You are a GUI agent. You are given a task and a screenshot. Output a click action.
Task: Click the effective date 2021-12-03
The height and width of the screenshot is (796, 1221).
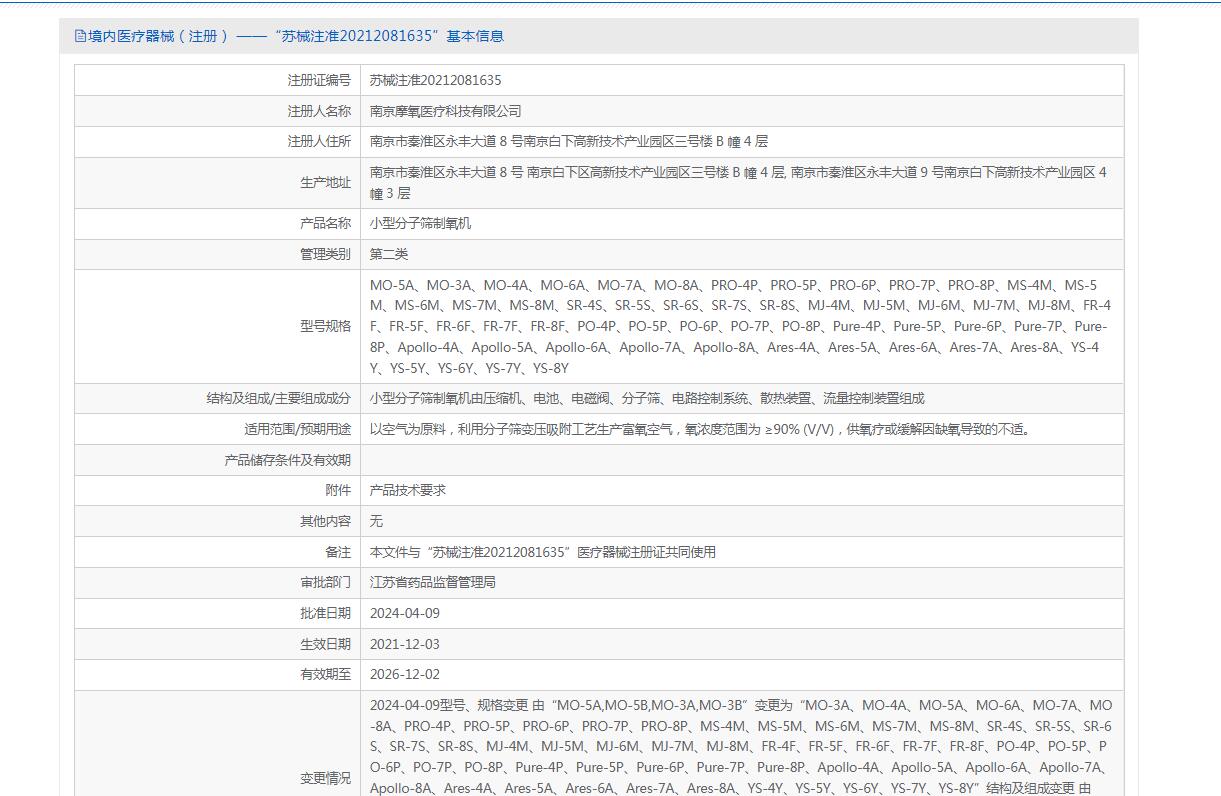click(x=405, y=644)
